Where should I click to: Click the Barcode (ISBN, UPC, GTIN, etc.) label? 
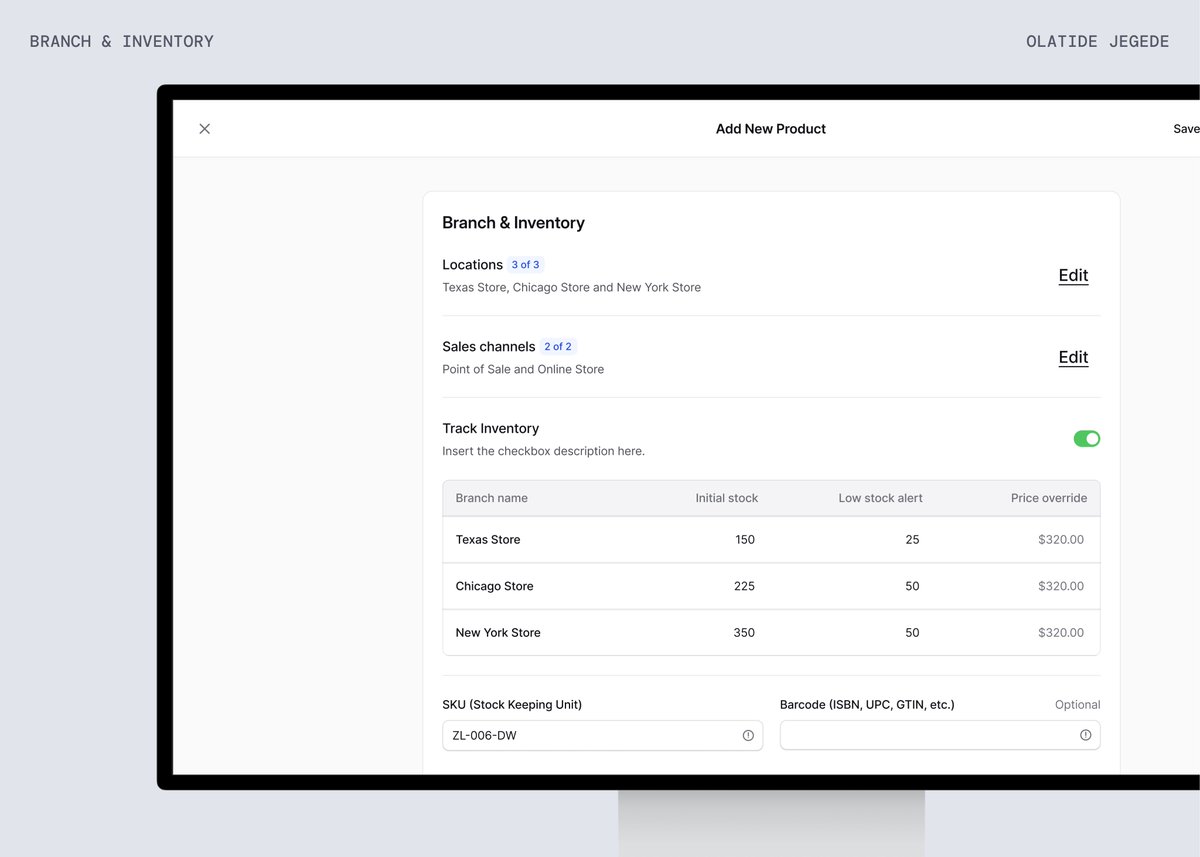tap(867, 705)
